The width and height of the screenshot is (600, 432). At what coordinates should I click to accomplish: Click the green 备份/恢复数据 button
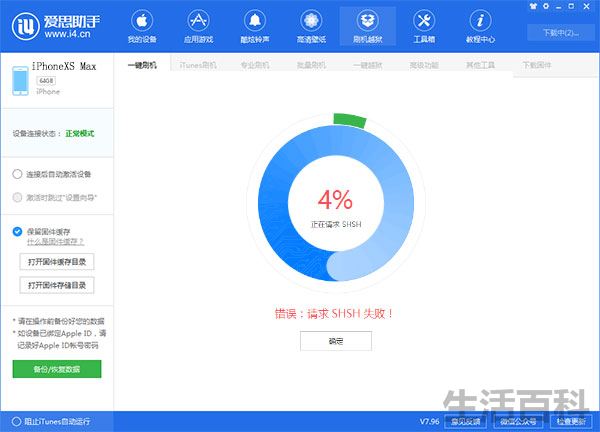pos(57,369)
